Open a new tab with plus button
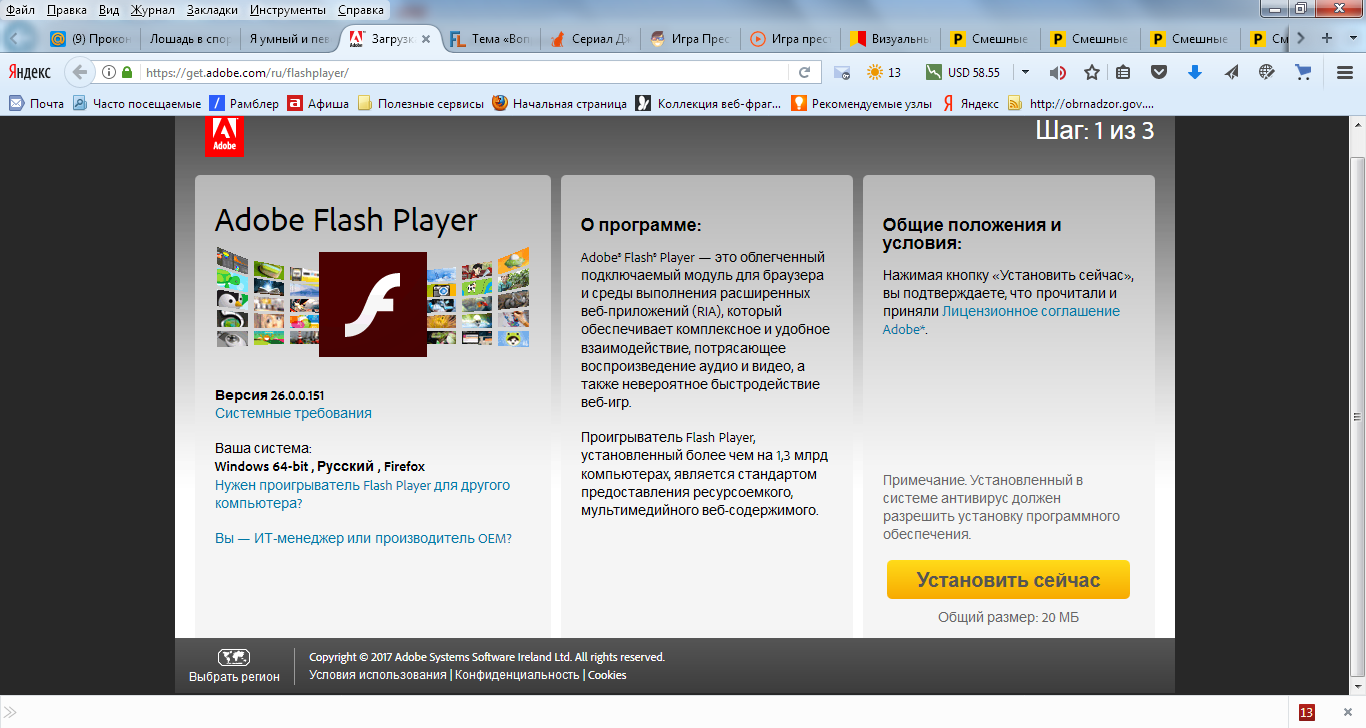 pos(1327,38)
